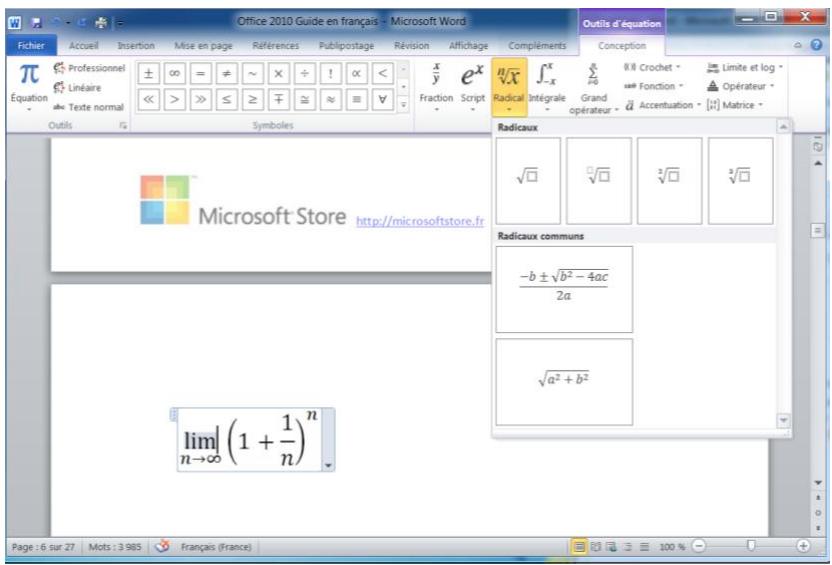Image resolution: width=832 pixels, height=565 pixels.
Task: Open the Script structures dropdown
Action: click(x=472, y=88)
